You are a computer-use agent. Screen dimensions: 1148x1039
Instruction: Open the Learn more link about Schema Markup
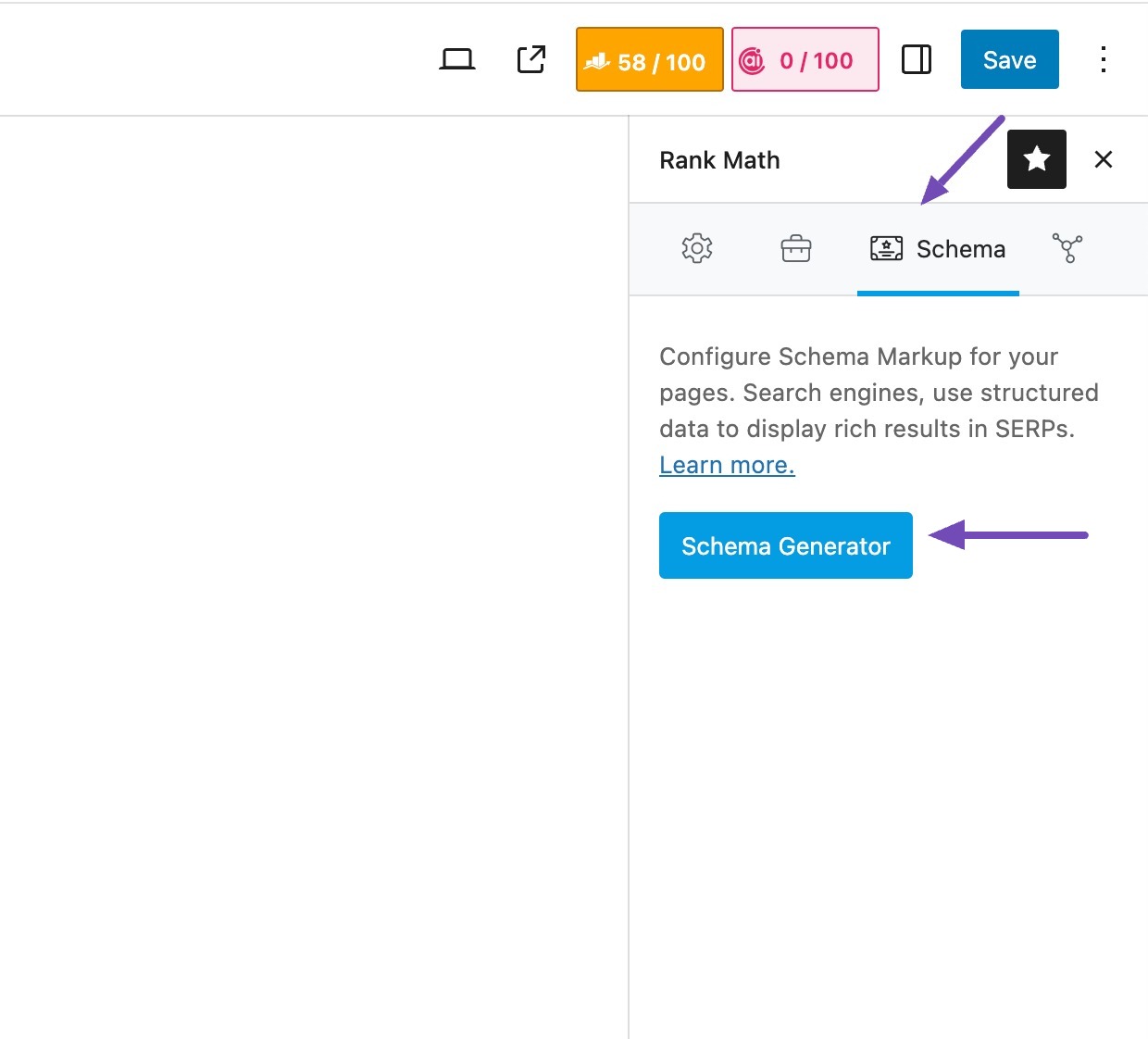point(727,464)
